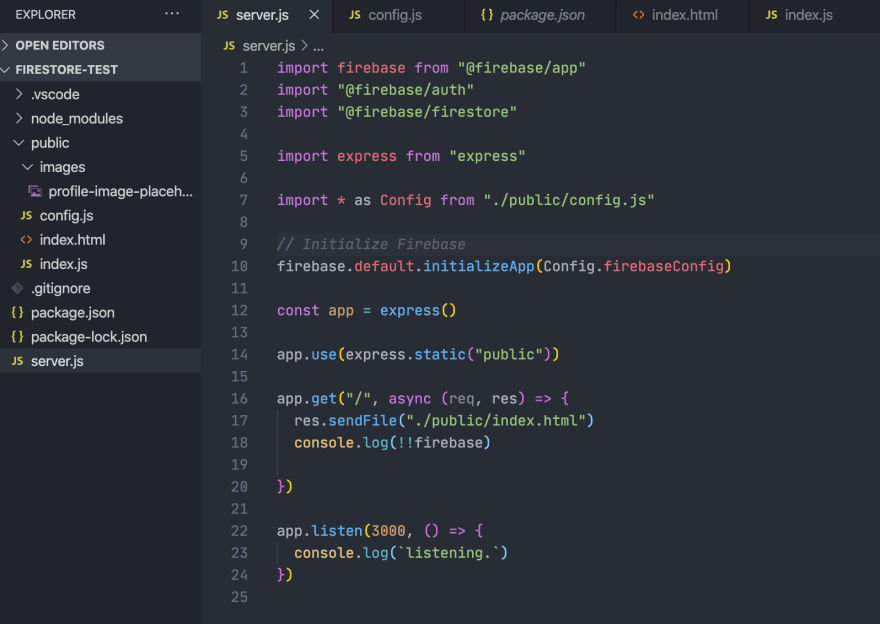Open package-lock.json in the file tree
The height and width of the screenshot is (624, 880).
(x=100, y=337)
